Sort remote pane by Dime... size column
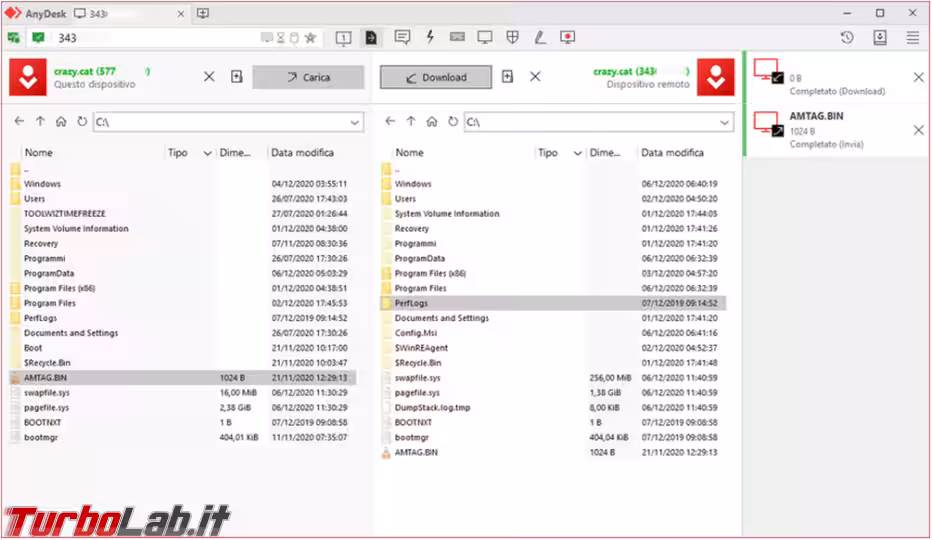Screen dimensions: 932x540 605,153
